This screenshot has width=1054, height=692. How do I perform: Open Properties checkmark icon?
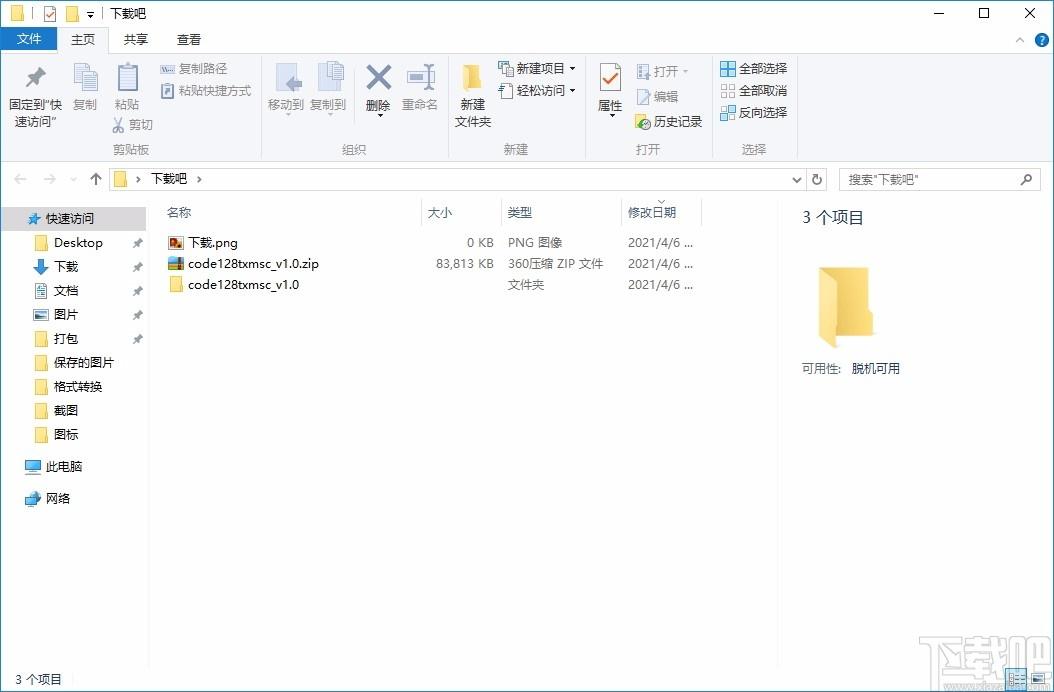[x=610, y=79]
